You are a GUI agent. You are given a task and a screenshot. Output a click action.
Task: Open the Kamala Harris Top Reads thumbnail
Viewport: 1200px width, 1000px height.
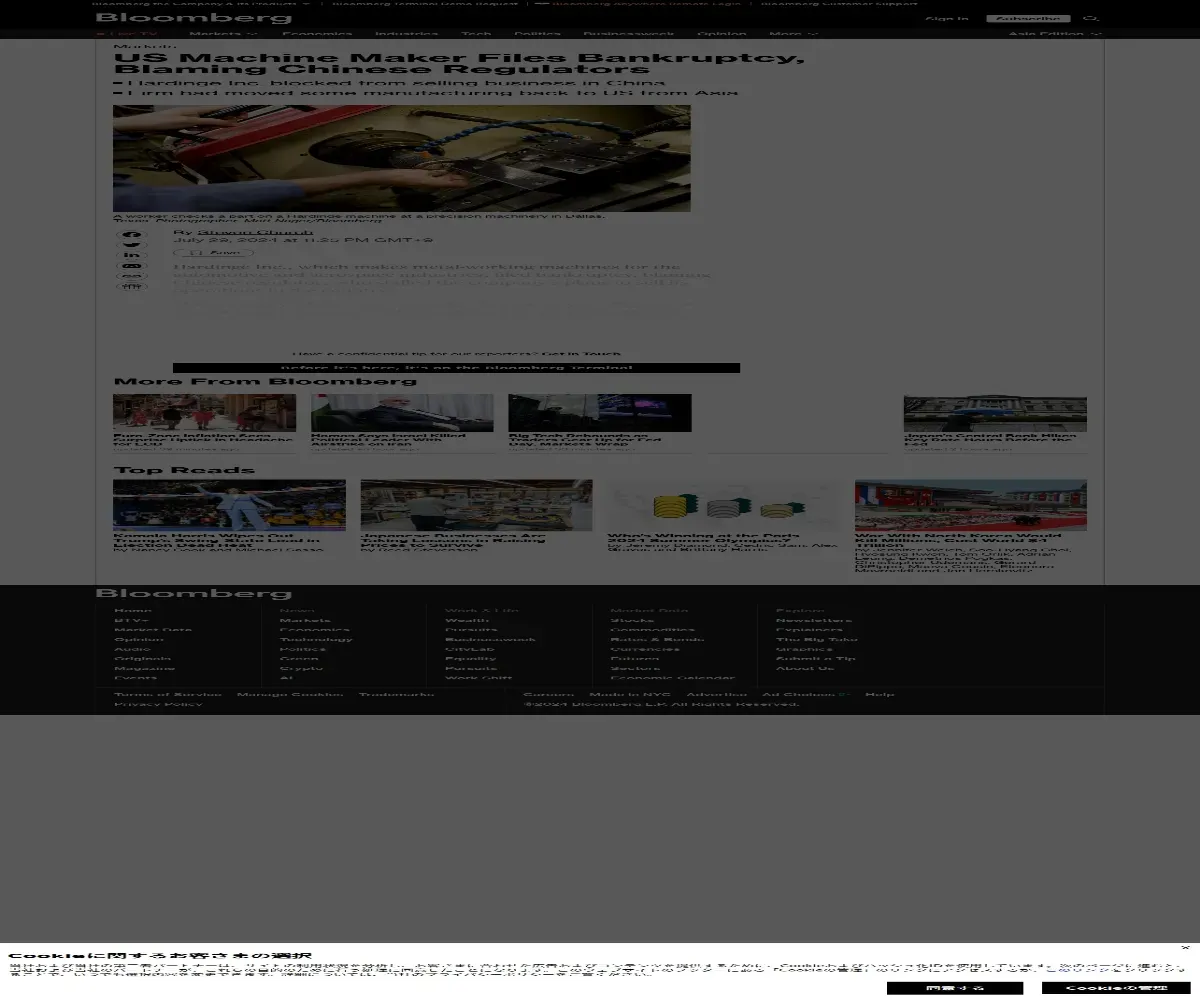pos(229,505)
